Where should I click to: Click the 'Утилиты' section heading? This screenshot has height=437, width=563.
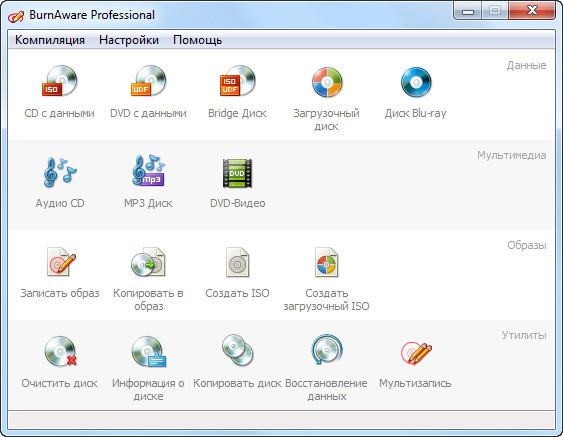[524, 335]
